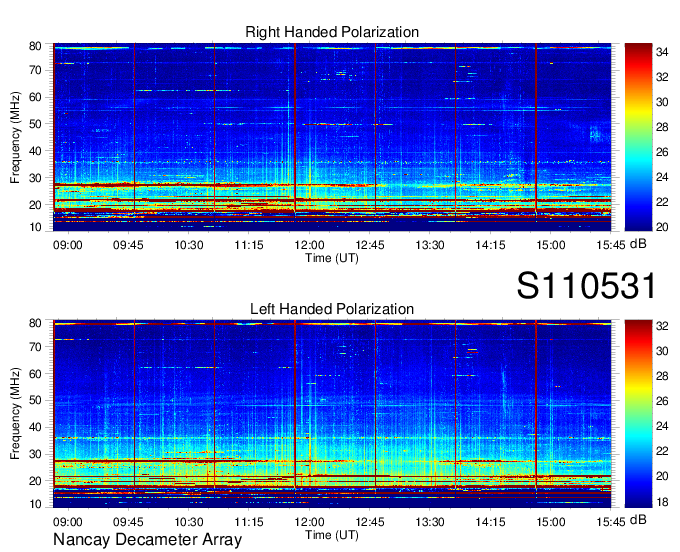Click 20 MHz tick on Right Handed plot
The height and width of the screenshot is (552, 680).
tap(35, 205)
